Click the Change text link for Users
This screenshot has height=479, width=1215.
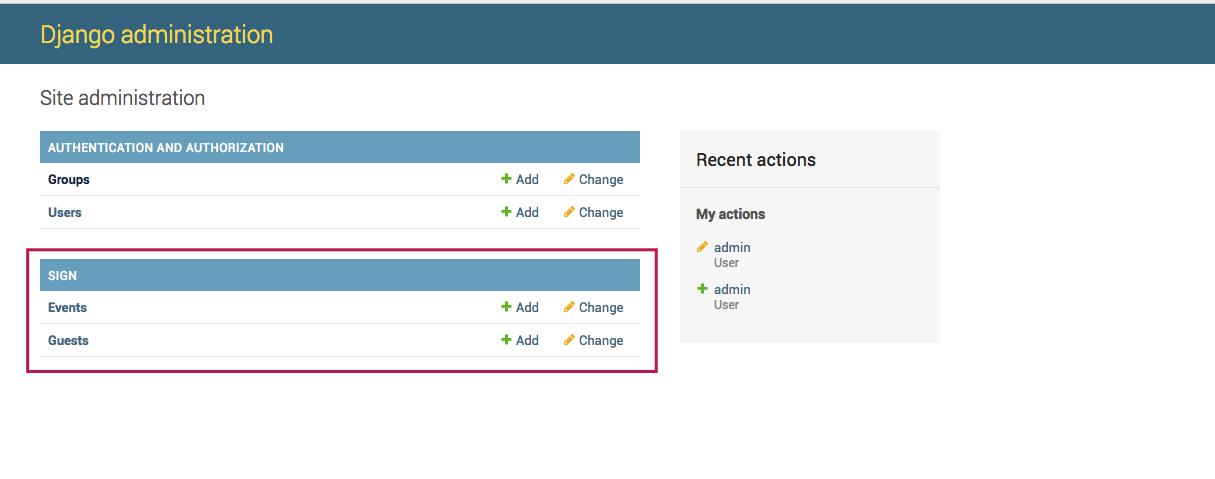click(x=601, y=213)
